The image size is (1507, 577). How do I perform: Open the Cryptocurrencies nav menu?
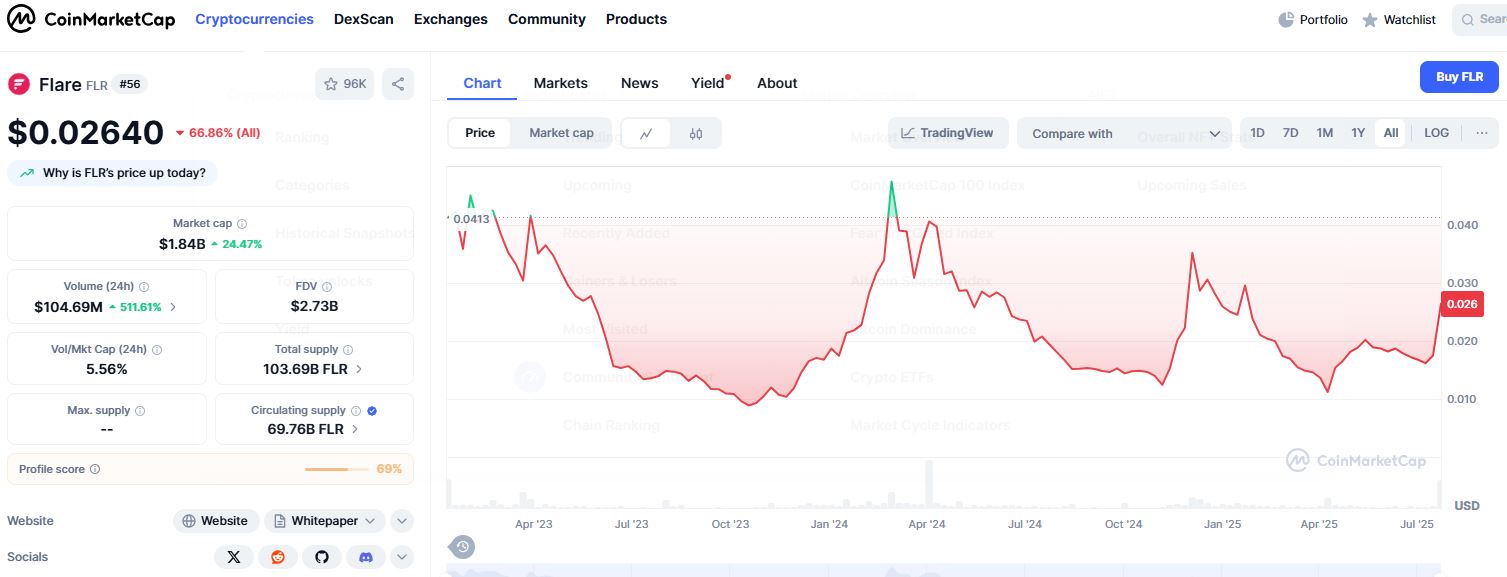pos(254,19)
